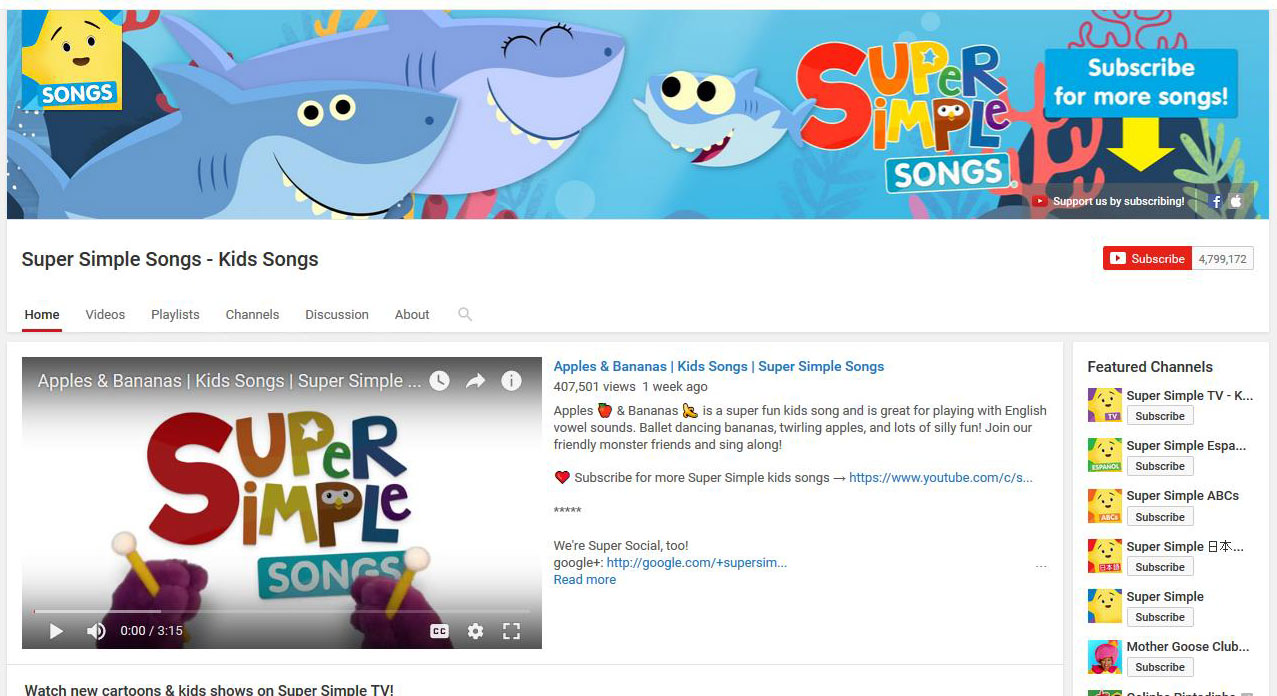Open the video info icon
The height and width of the screenshot is (696, 1277).
pos(511,380)
